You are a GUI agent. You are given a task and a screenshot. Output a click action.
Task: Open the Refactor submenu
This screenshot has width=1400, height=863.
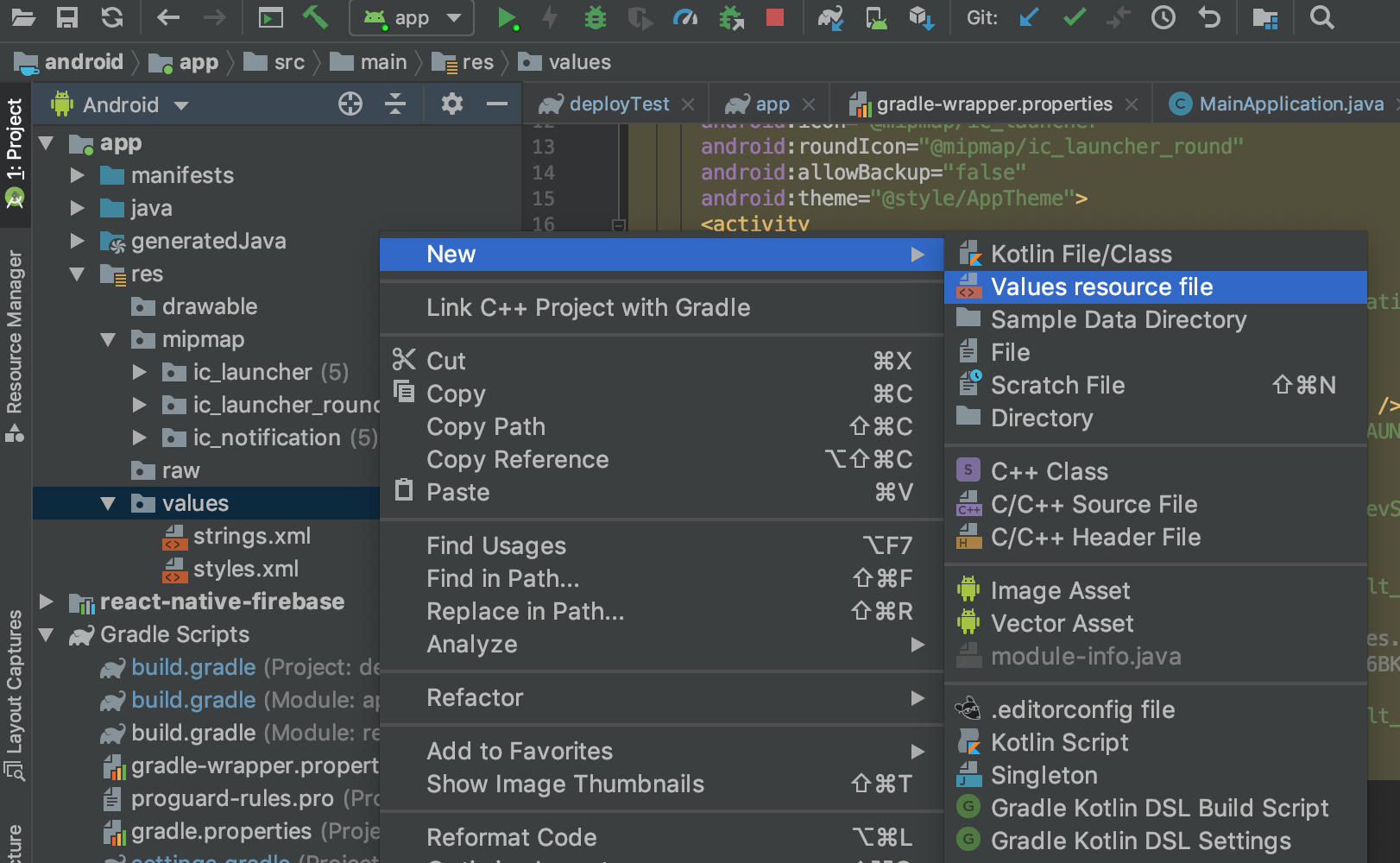tap(661, 698)
